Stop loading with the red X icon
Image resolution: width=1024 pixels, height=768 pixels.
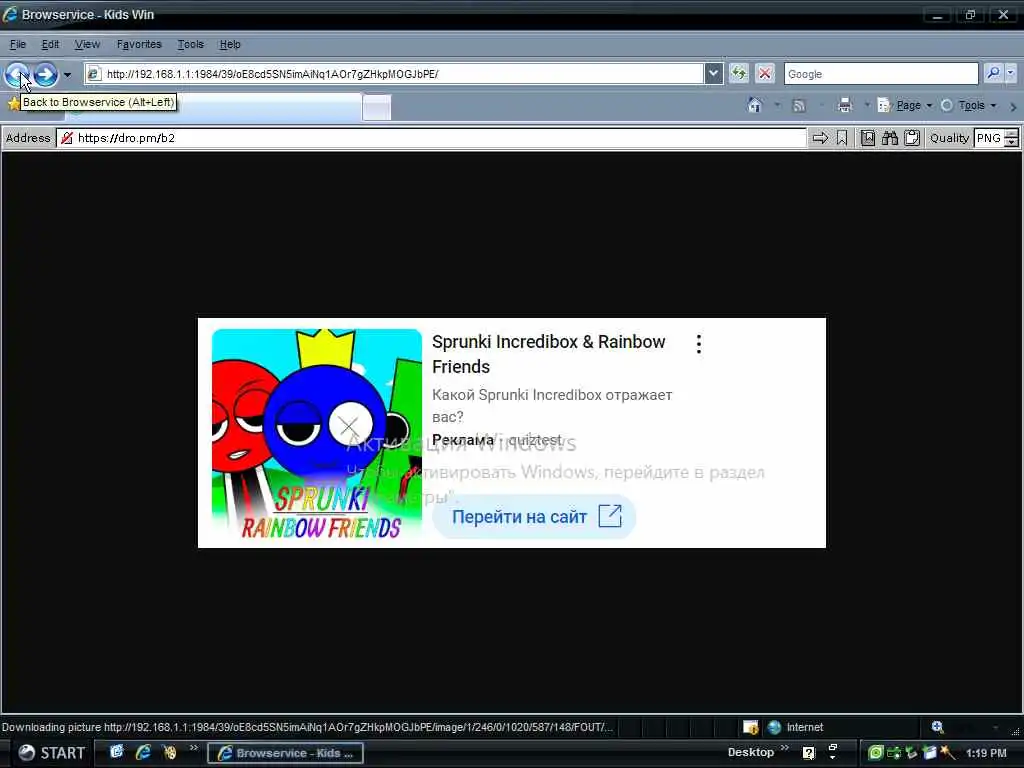765,74
